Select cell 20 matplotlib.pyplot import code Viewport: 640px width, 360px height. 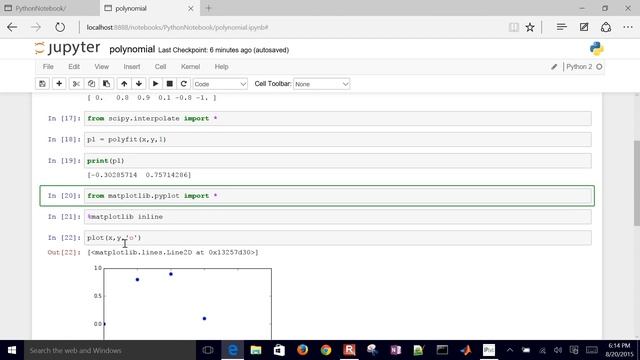[338, 196]
